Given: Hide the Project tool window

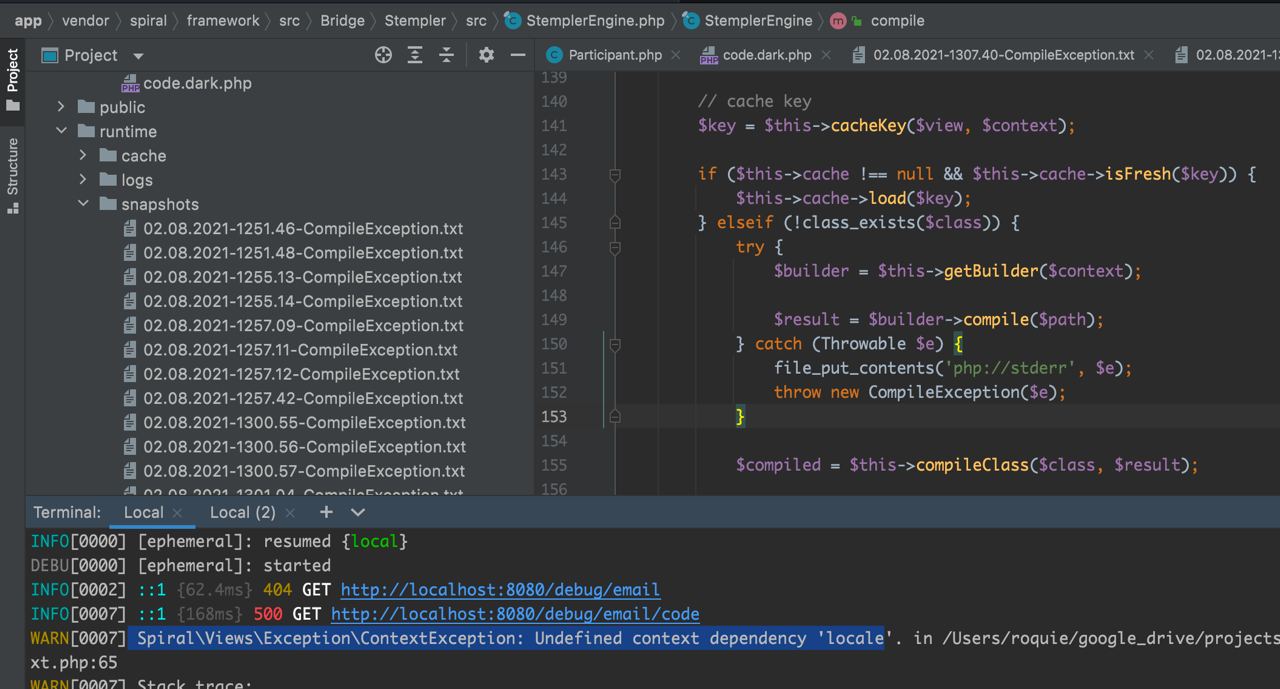Looking at the screenshot, I should coord(517,55).
